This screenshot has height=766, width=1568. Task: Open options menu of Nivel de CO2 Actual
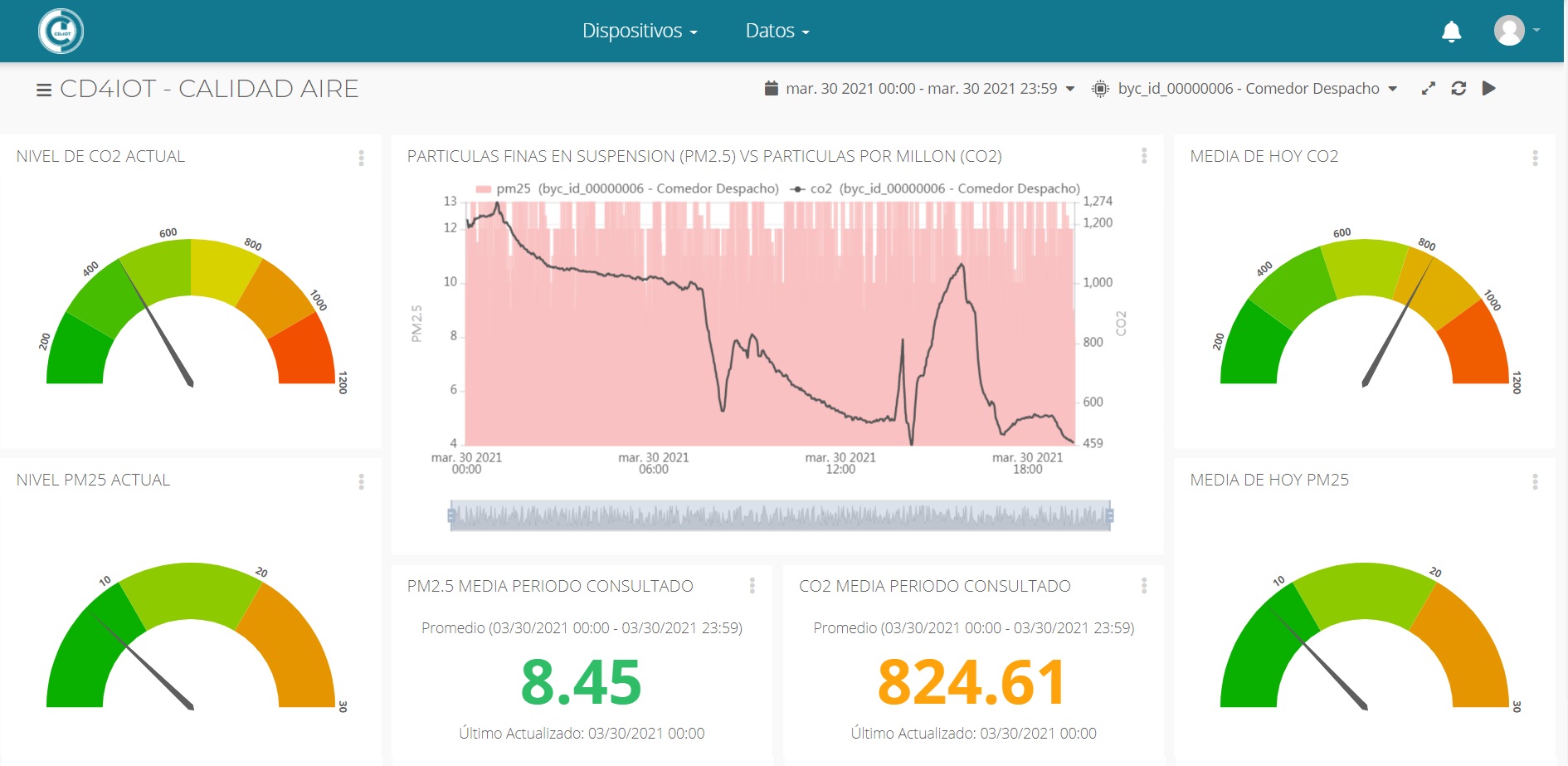pos(361,158)
